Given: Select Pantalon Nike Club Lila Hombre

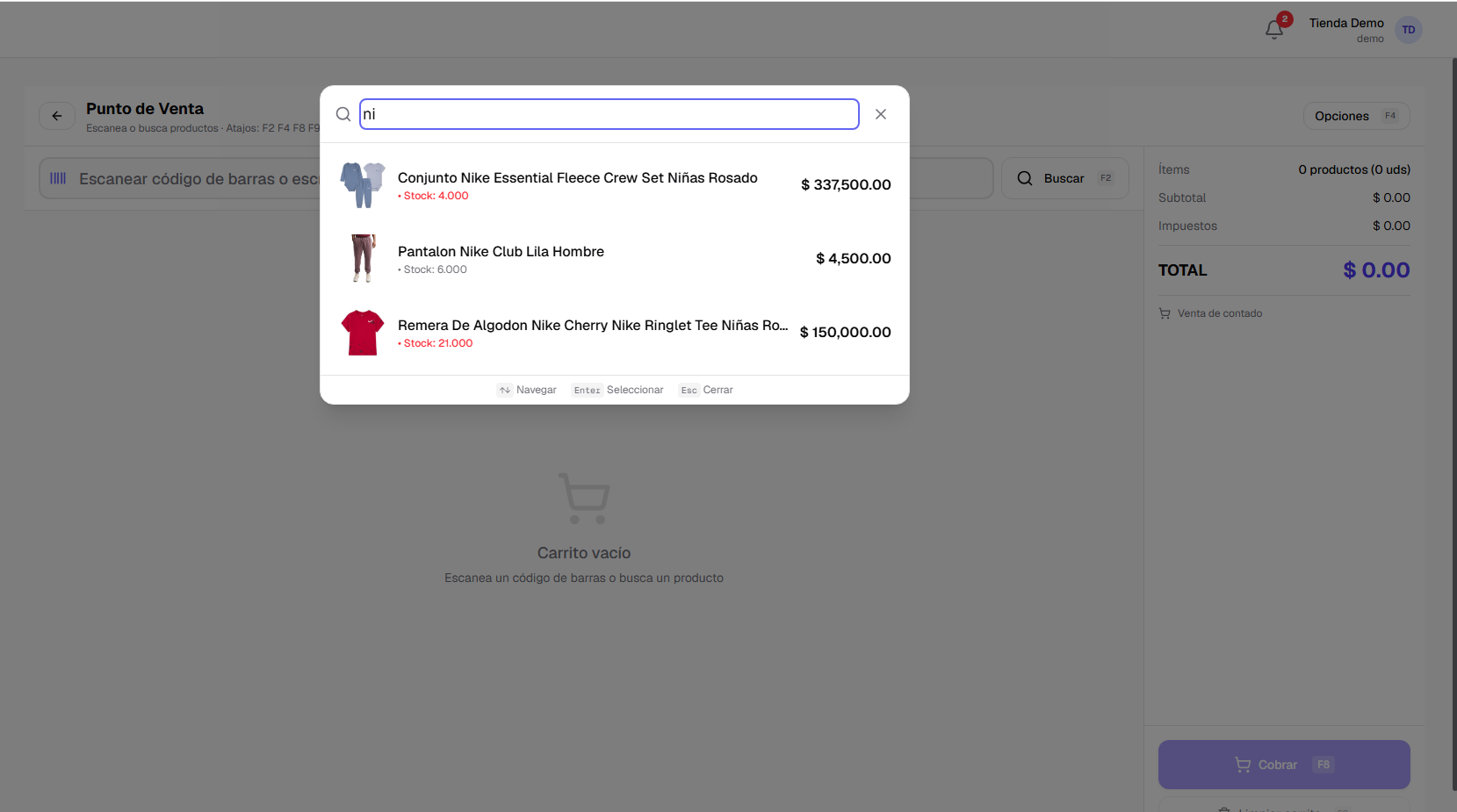Looking at the screenshot, I should click(615, 259).
